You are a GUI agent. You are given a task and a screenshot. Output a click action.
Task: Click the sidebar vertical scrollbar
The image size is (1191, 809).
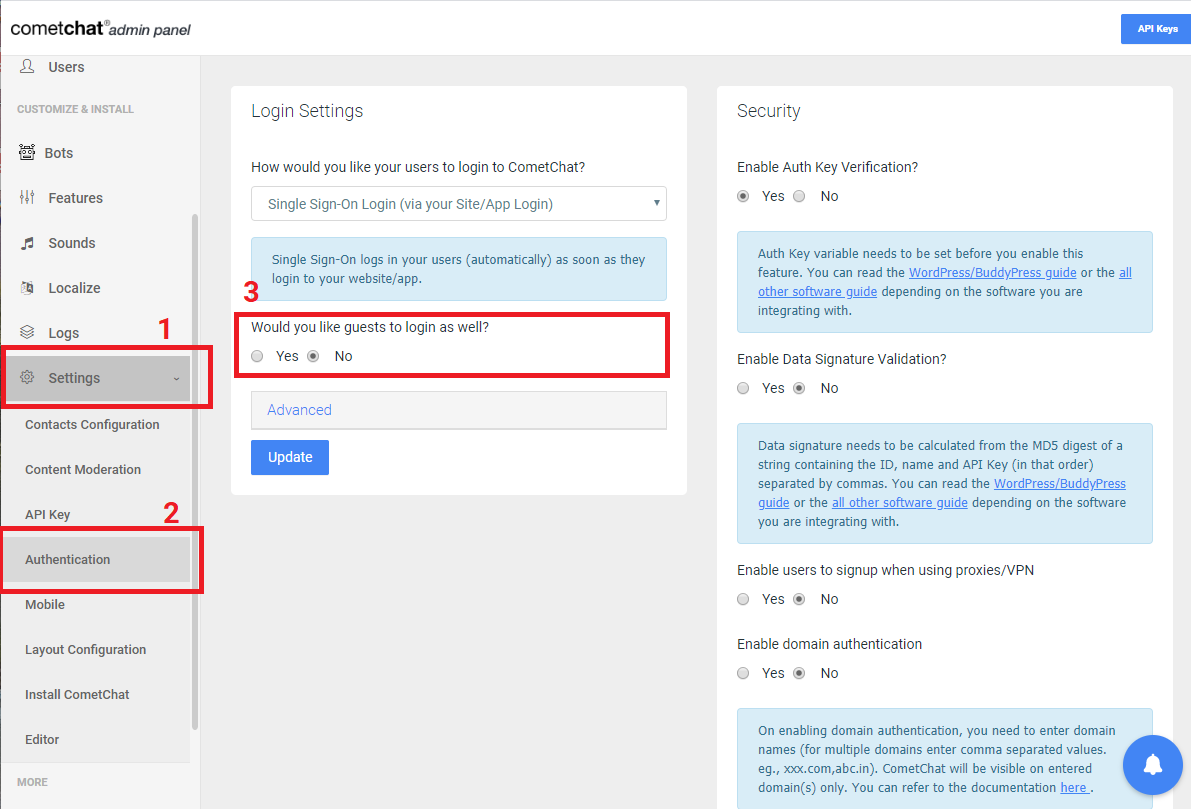[195, 471]
